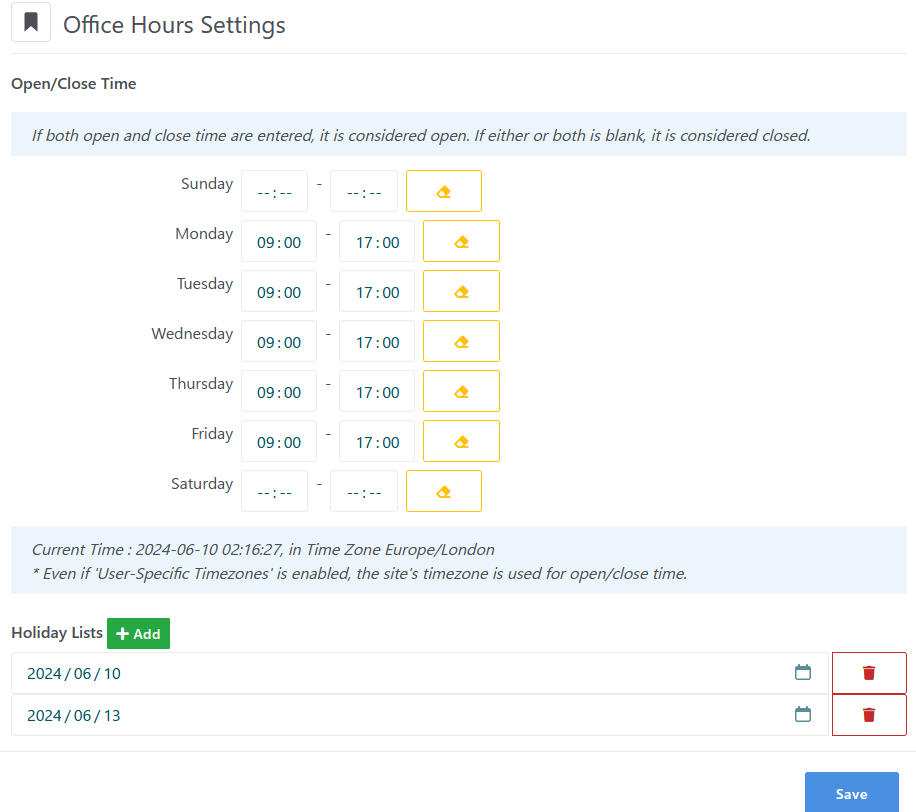The width and height of the screenshot is (916, 812).
Task: Clear Tuesday's hours using the eraser button
Action: (460, 291)
